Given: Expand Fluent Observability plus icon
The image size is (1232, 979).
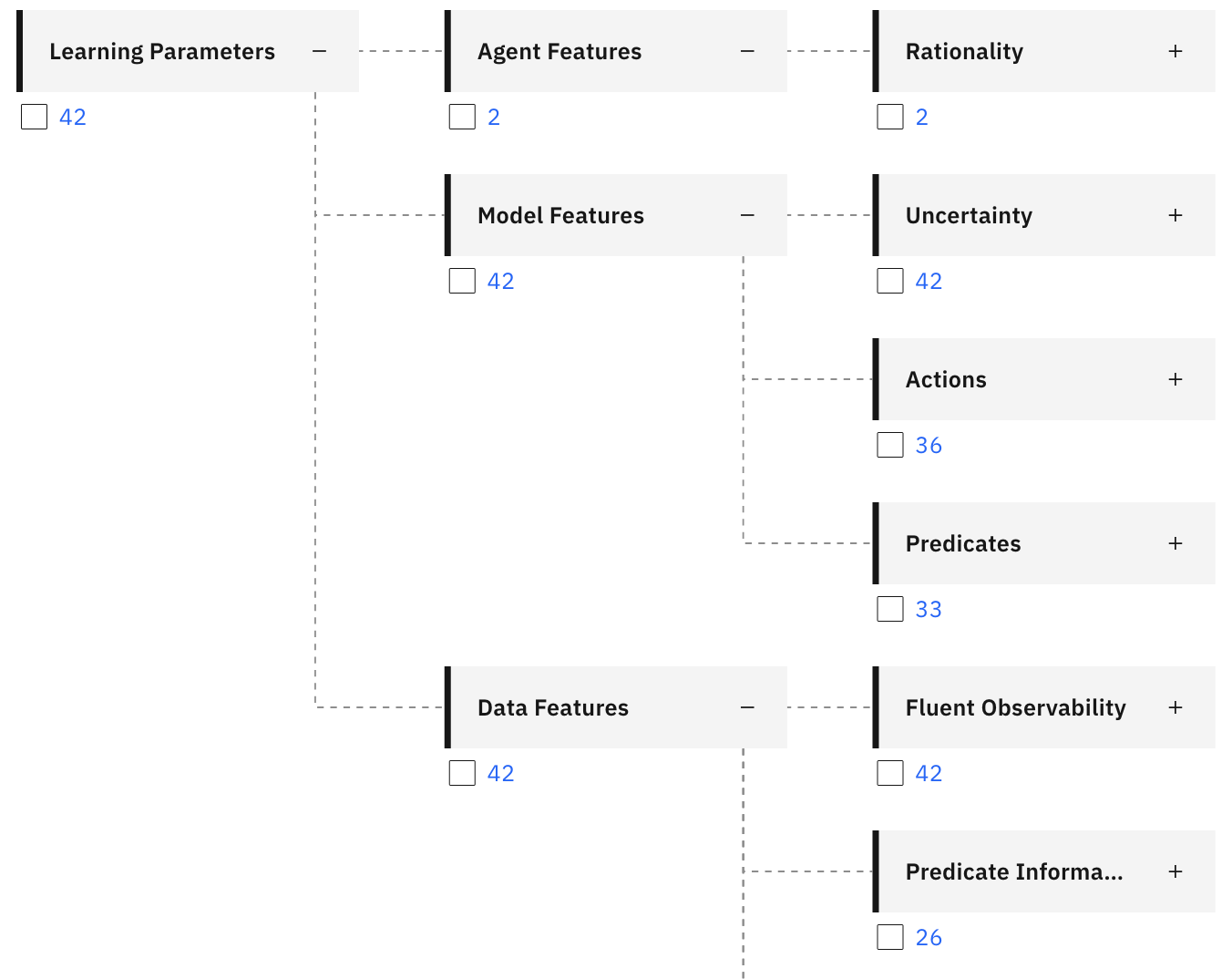Looking at the screenshot, I should click(x=1176, y=708).
